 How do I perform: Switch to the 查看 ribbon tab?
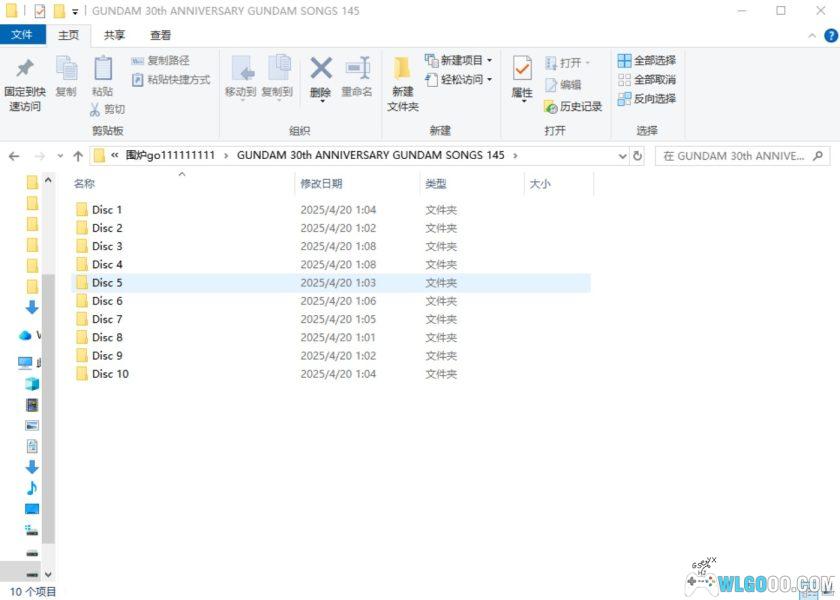point(160,35)
